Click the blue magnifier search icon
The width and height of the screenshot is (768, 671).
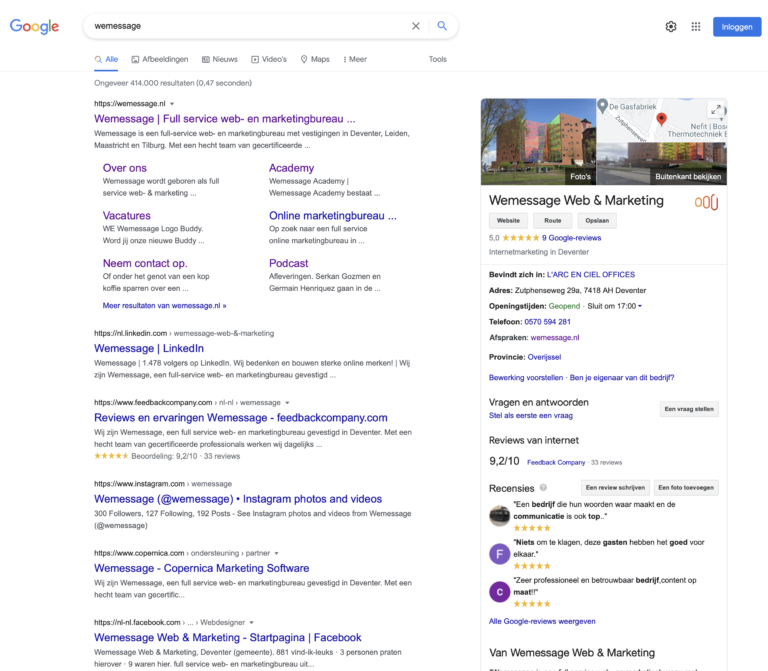tap(442, 25)
